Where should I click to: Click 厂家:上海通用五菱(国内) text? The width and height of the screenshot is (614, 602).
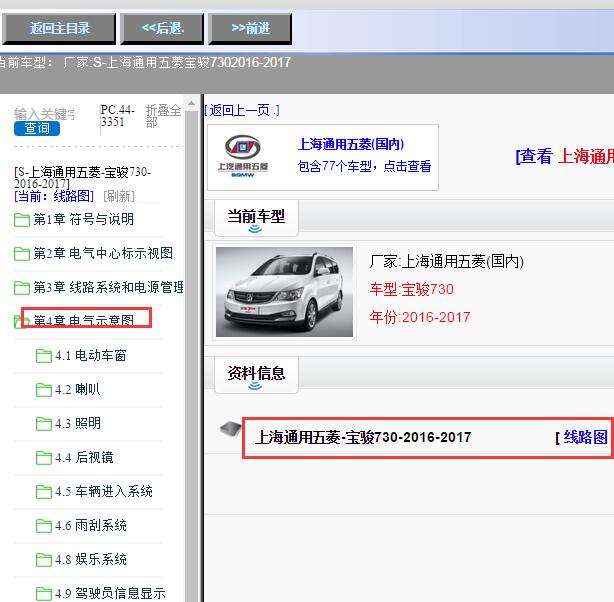(446, 261)
